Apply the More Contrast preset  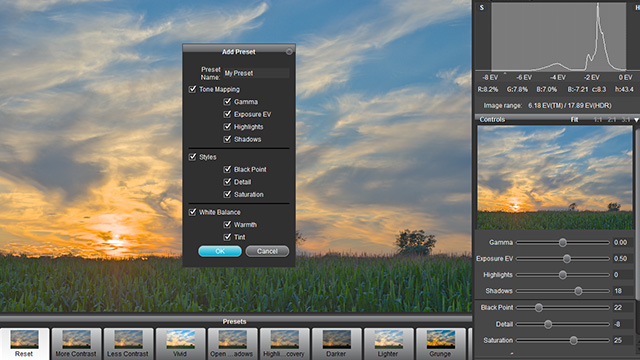(76, 344)
